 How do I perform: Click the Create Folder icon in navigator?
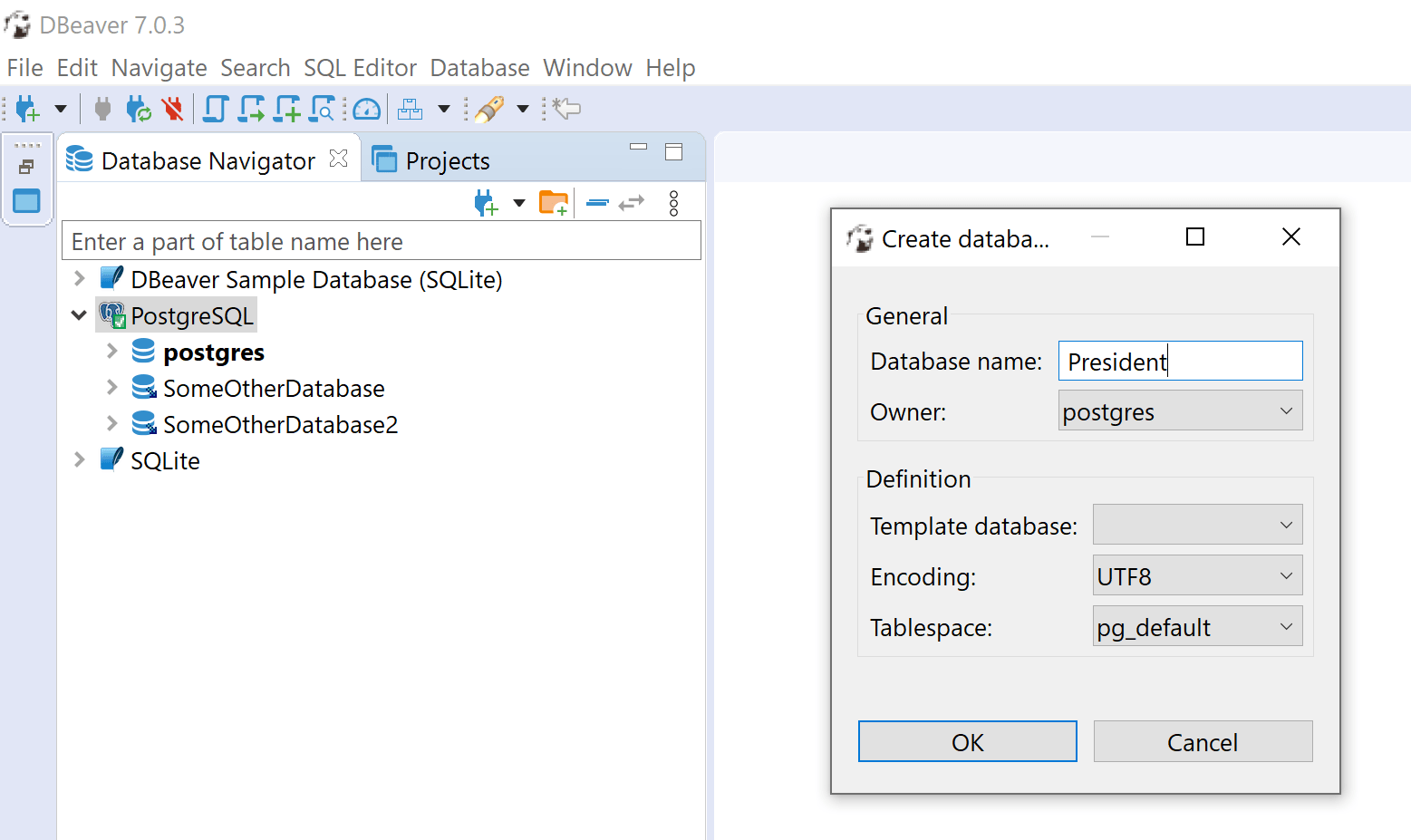coord(553,203)
